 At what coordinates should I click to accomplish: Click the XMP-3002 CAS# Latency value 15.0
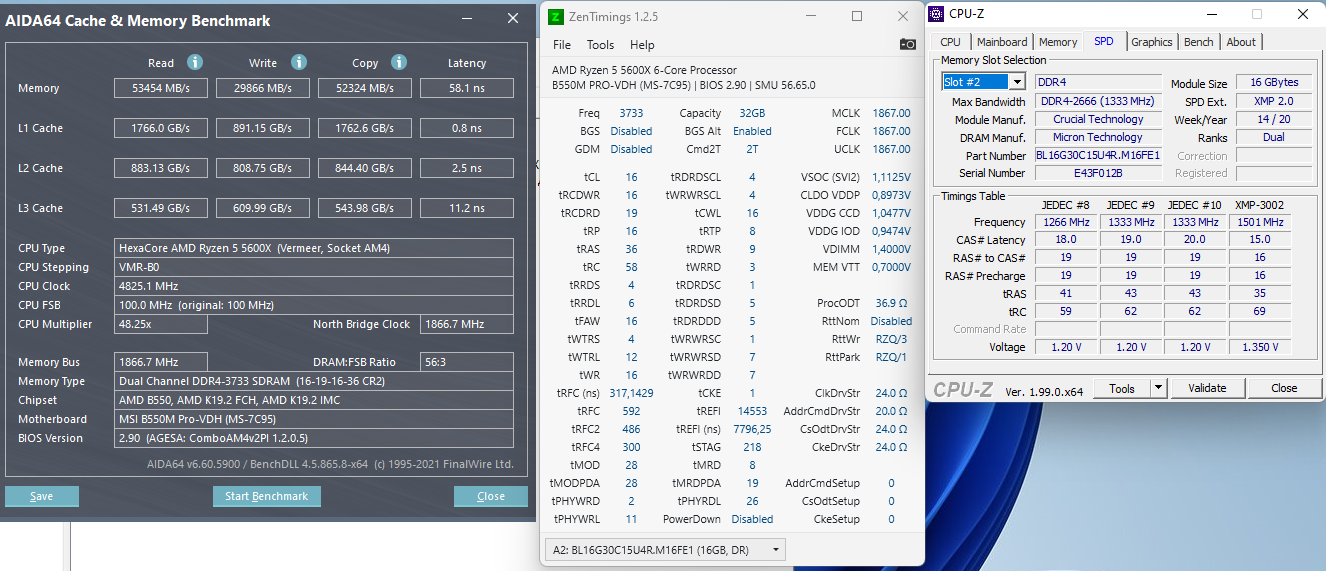[1260, 239]
